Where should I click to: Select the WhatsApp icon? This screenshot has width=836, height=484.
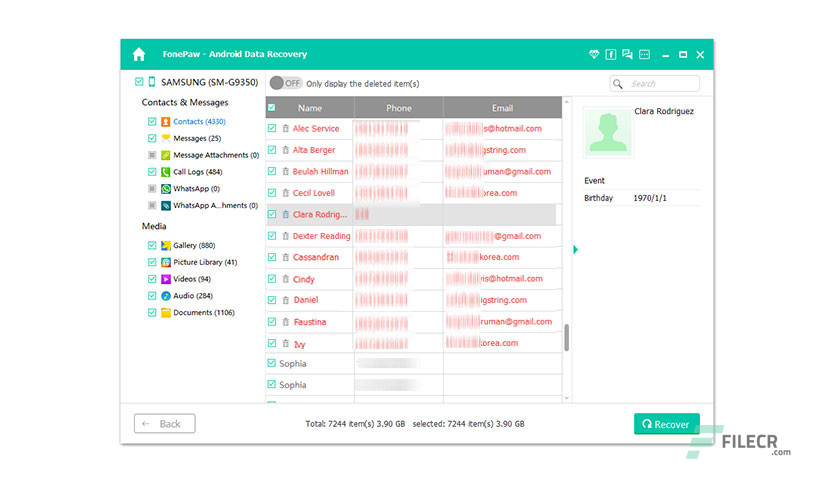coord(166,189)
